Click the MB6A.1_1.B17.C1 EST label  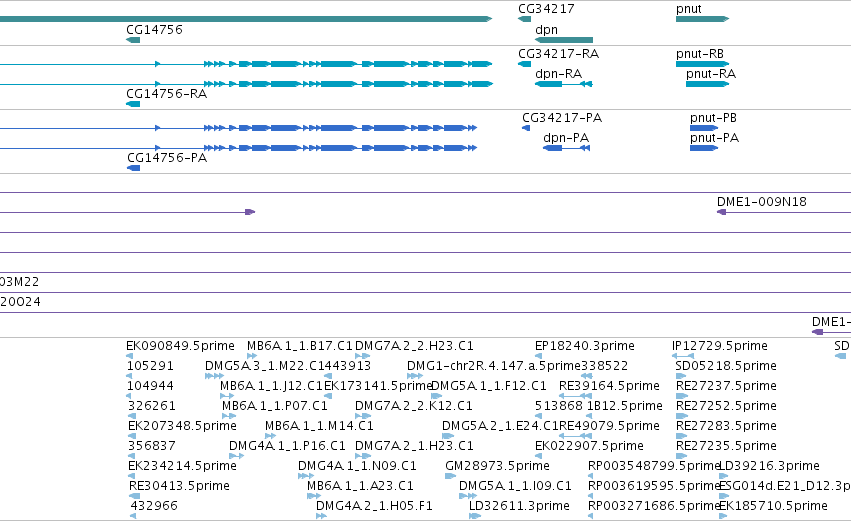[300, 346]
